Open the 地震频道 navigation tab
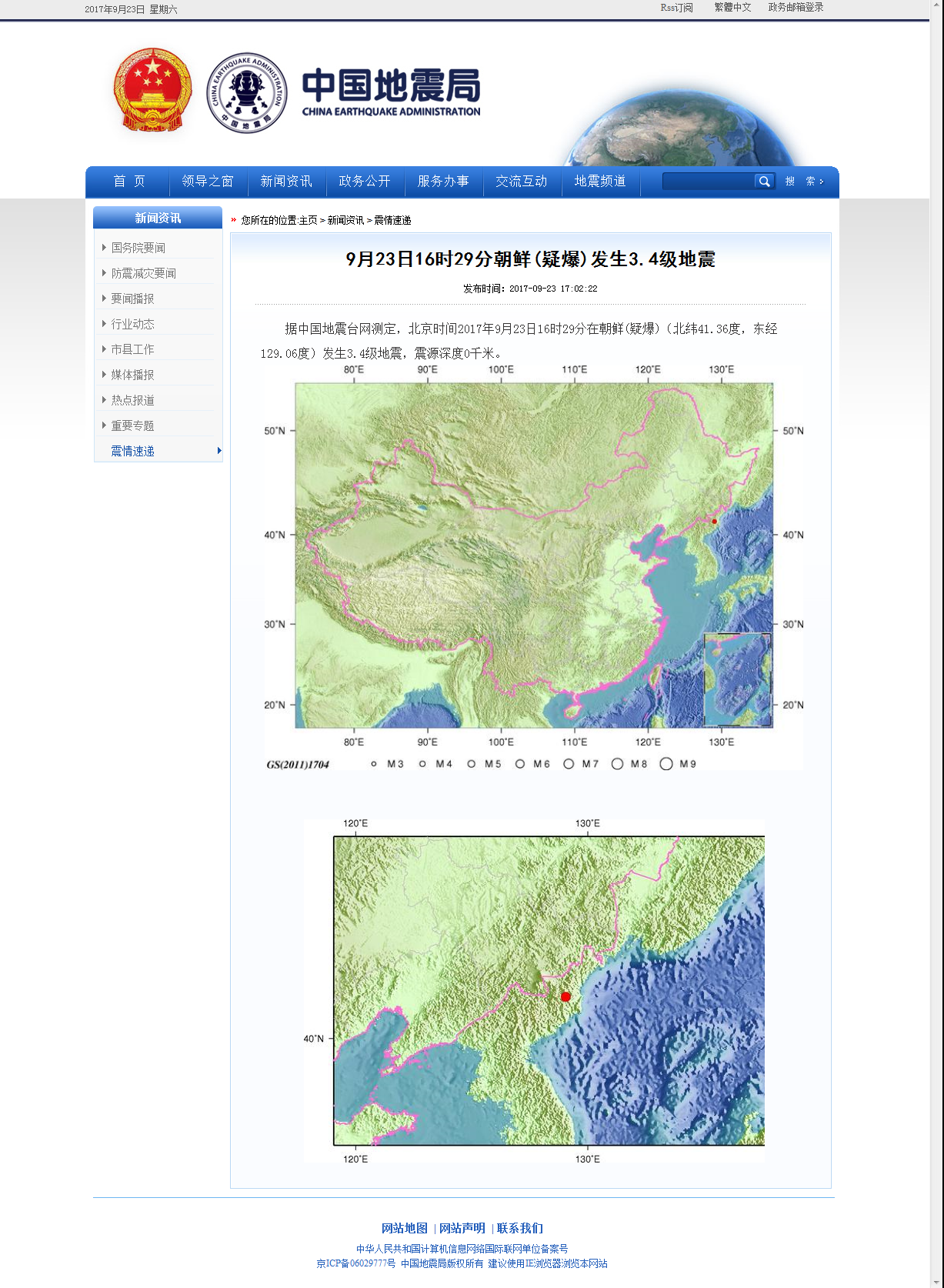Screen dimensions: 944x1288 pos(600,182)
